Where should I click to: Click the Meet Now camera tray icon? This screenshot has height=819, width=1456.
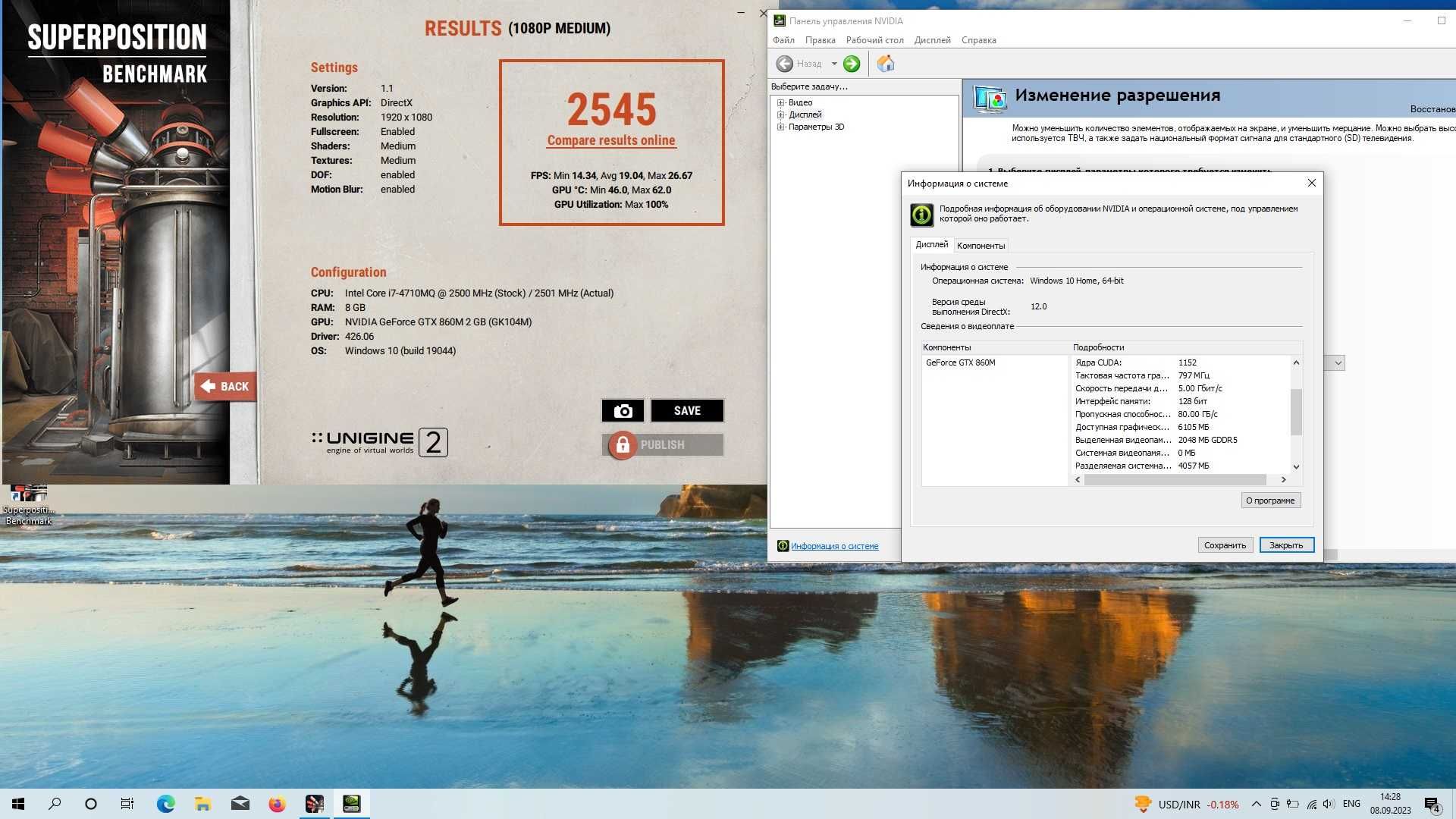pyautogui.click(x=1275, y=804)
